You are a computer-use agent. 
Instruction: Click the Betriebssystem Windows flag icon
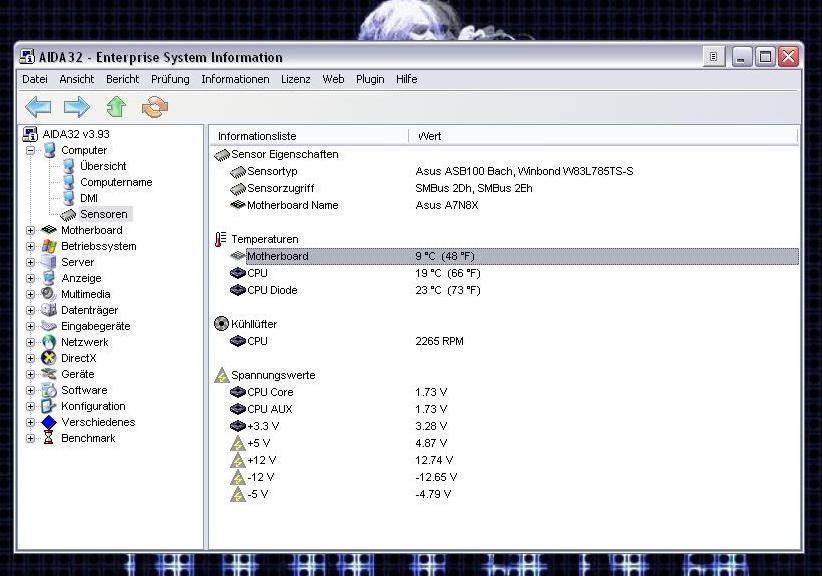(49, 246)
